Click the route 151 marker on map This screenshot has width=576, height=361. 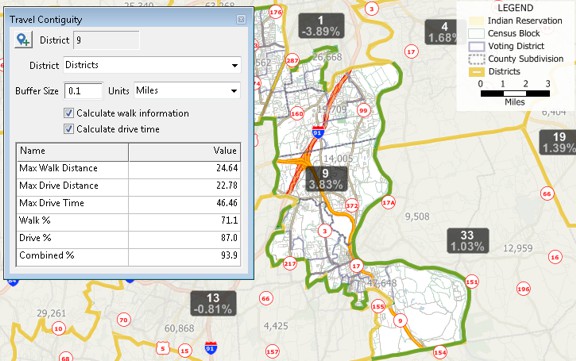[x=472, y=282]
